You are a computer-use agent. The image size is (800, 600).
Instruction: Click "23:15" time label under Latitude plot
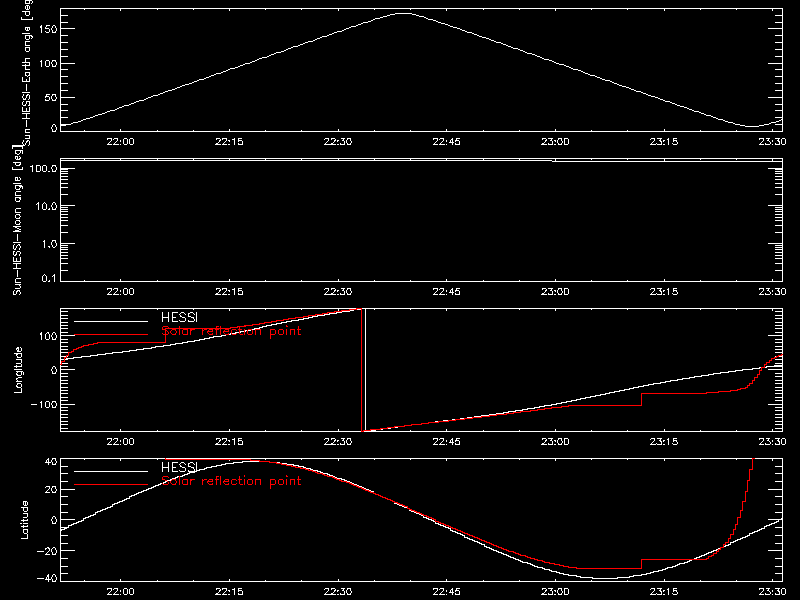pos(664,591)
